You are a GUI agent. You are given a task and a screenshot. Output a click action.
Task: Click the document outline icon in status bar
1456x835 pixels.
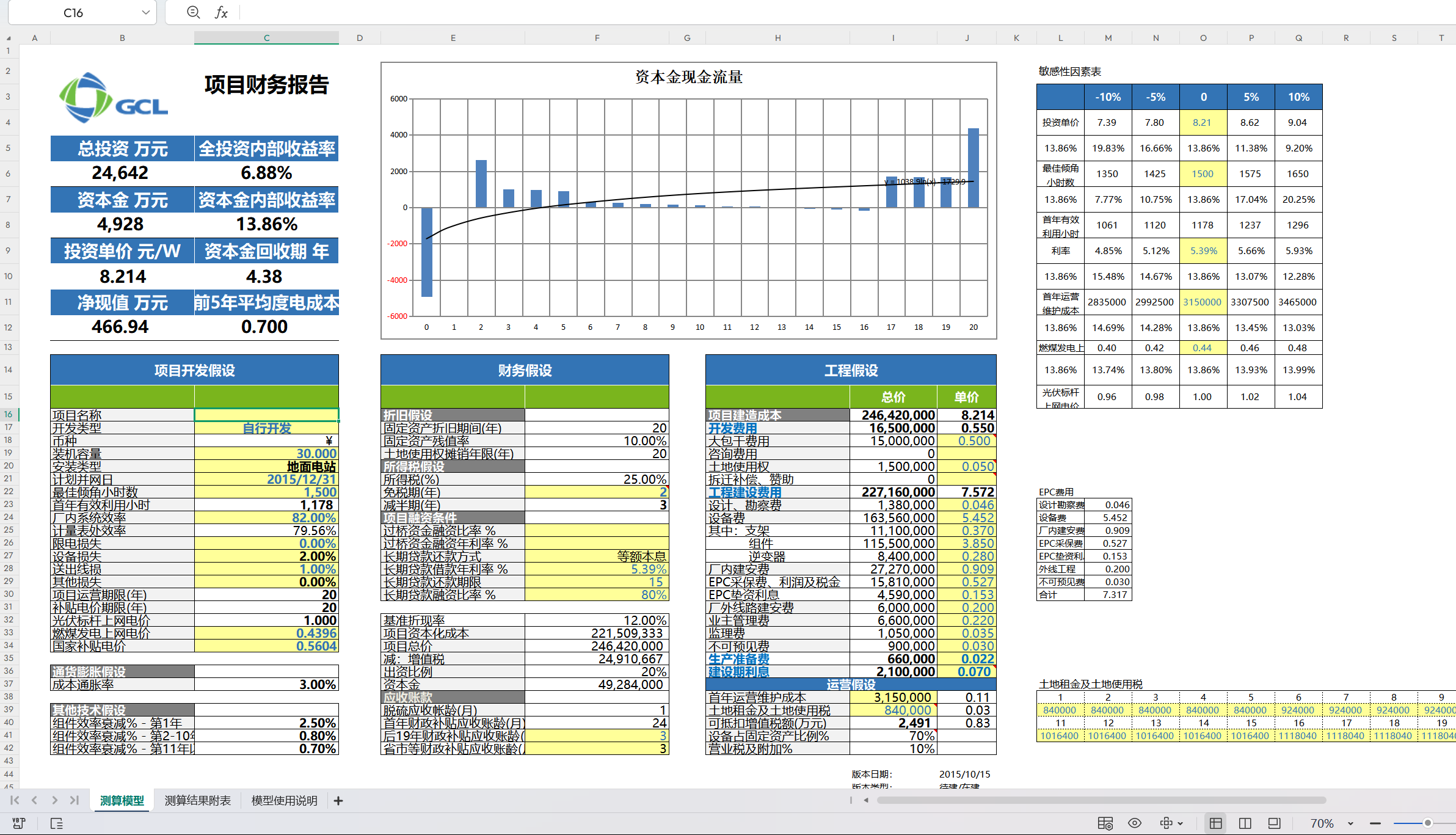coord(56,823)
